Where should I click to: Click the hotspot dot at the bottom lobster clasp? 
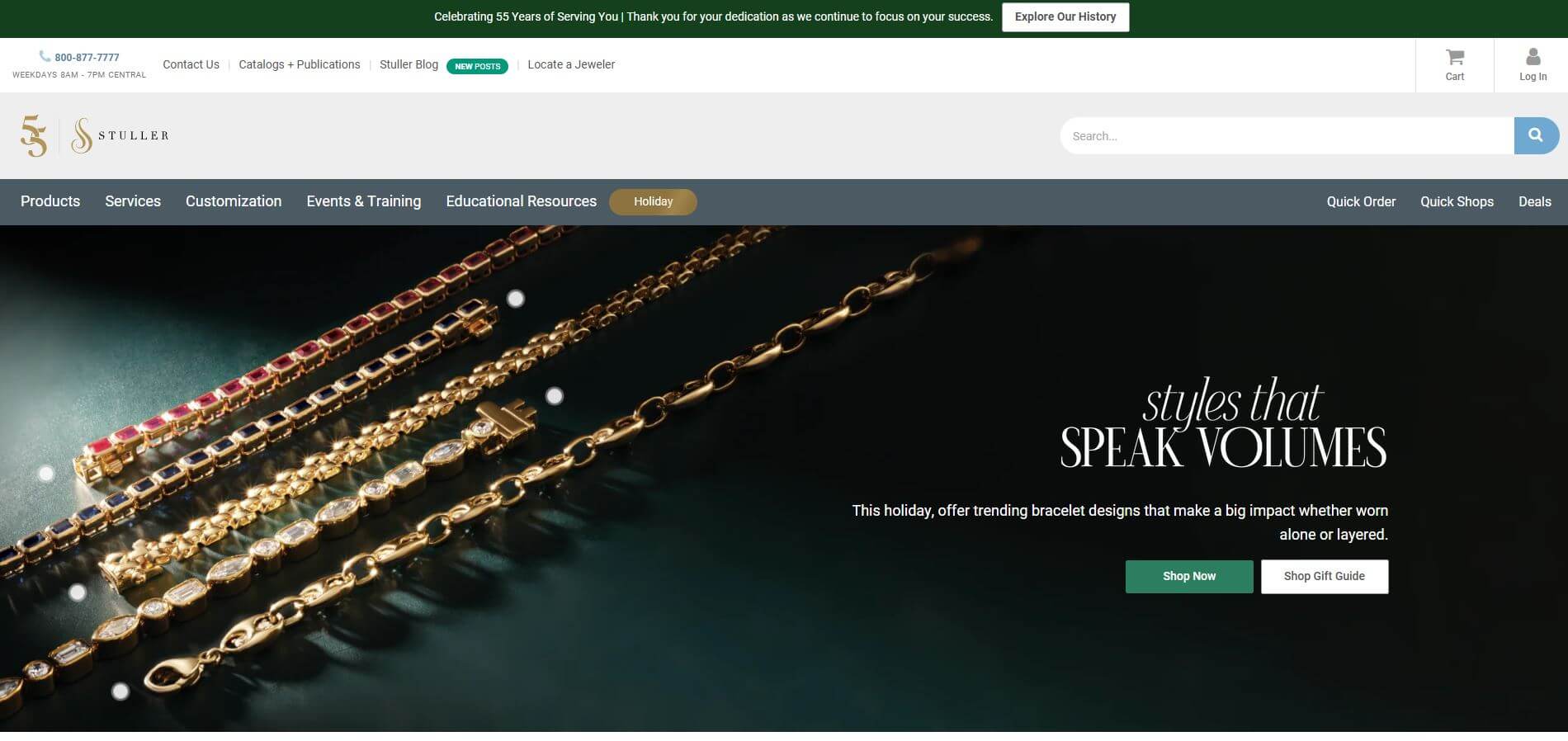tap(120, 691)
